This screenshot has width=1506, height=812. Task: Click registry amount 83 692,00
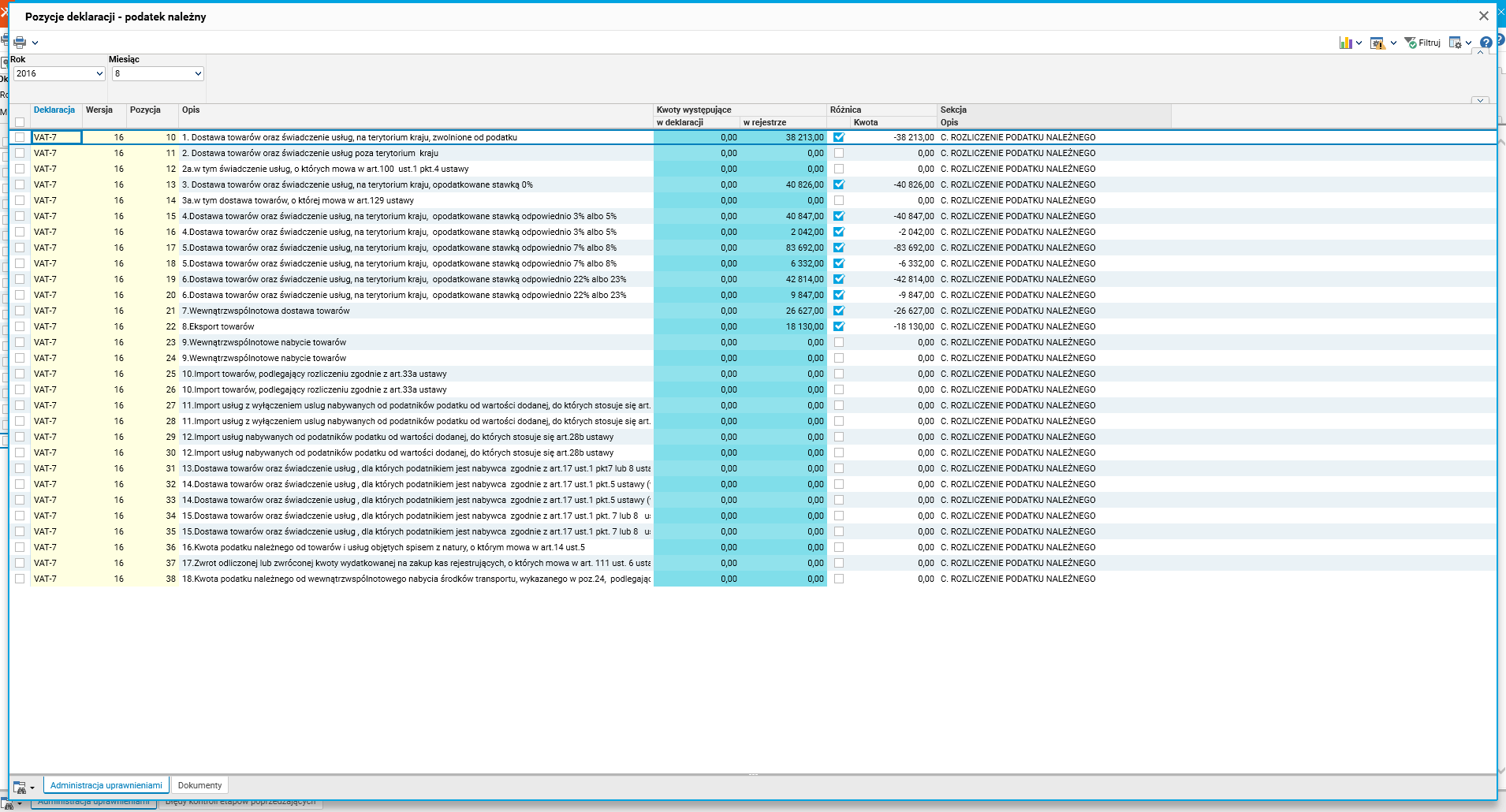click(804, 248)
